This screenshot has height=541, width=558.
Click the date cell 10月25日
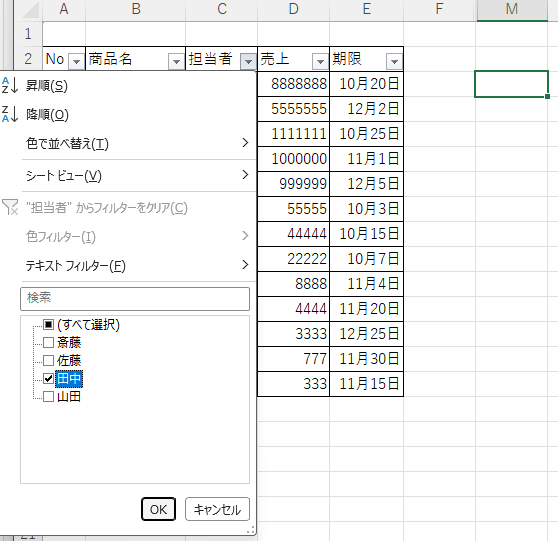click(x=367, y=134)
